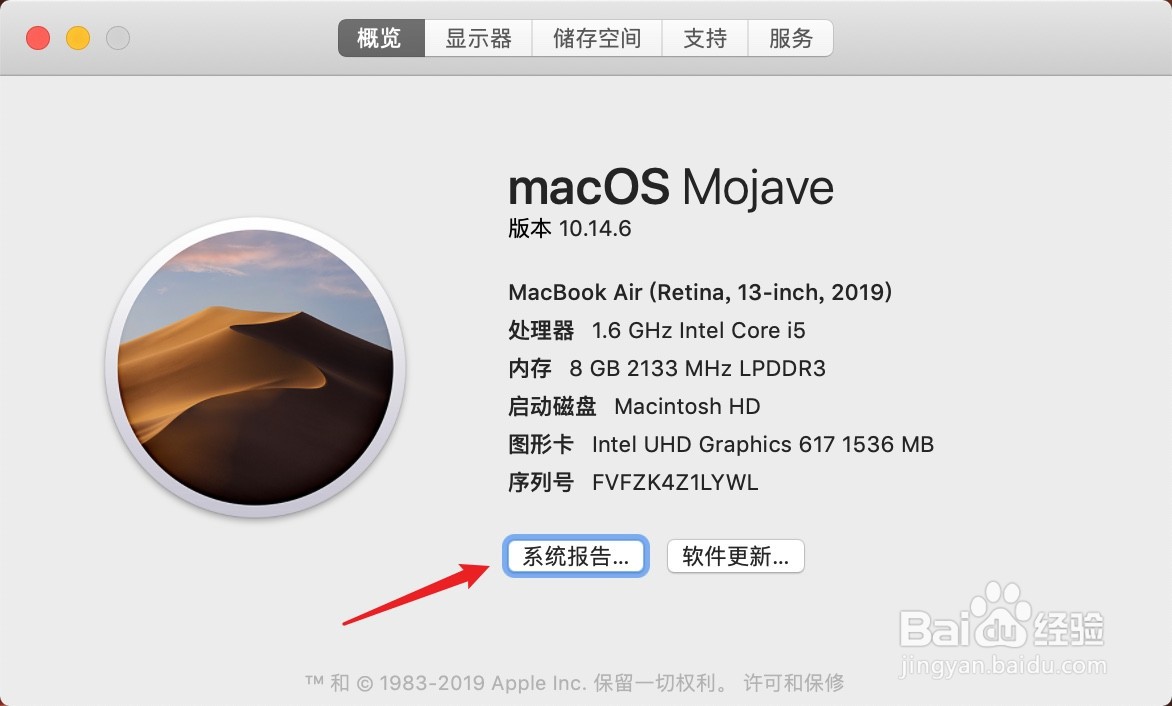Click the 处理器 1.6 GHz Intel Core i5 line

pos(657,330)
